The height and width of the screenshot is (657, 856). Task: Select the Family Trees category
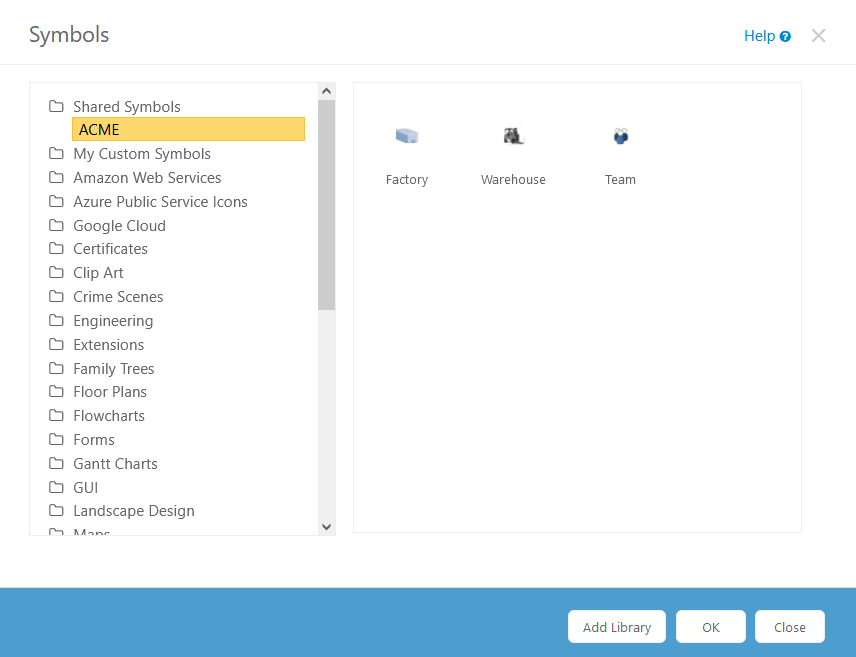pyautogui.click(x=114, y=368)
